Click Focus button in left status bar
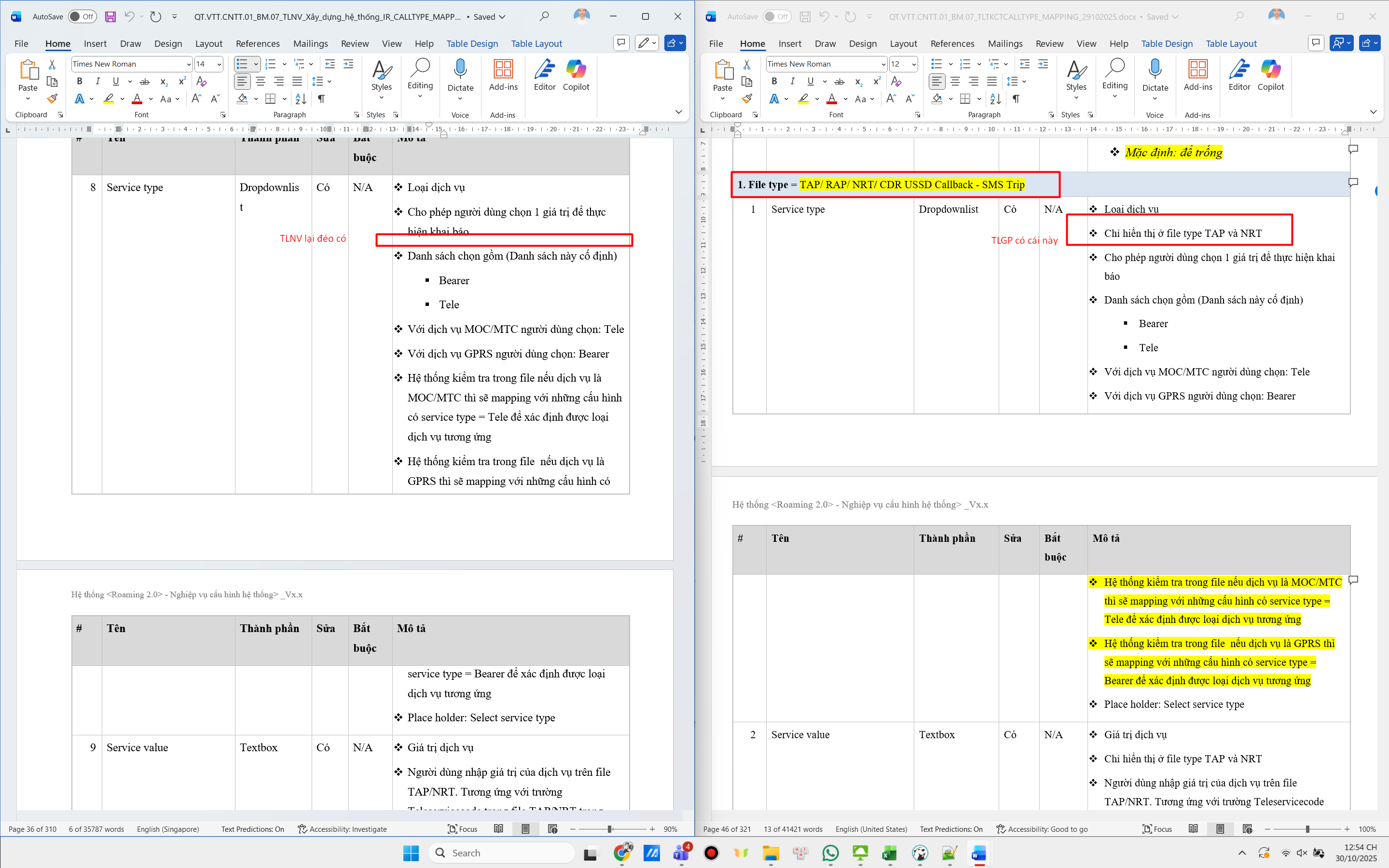Screen dimensions: 1389x868 [x=463, y=829]
